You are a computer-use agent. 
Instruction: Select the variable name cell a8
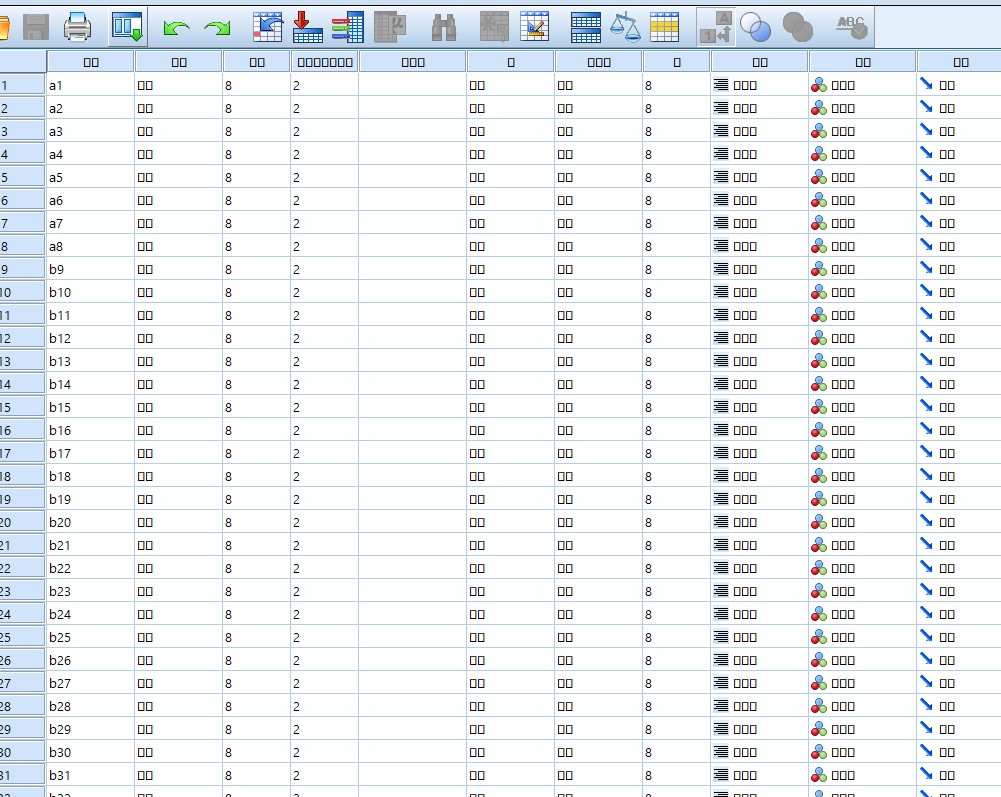[x=90, y=247]
